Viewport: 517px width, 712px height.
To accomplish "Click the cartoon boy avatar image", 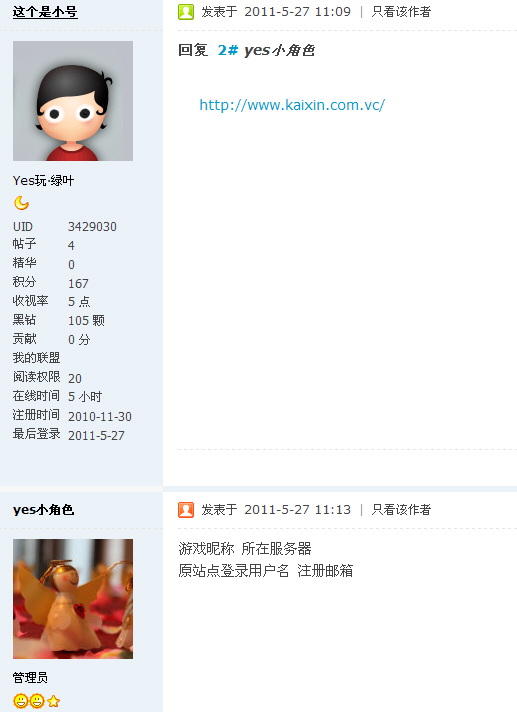I will point(73,101).
